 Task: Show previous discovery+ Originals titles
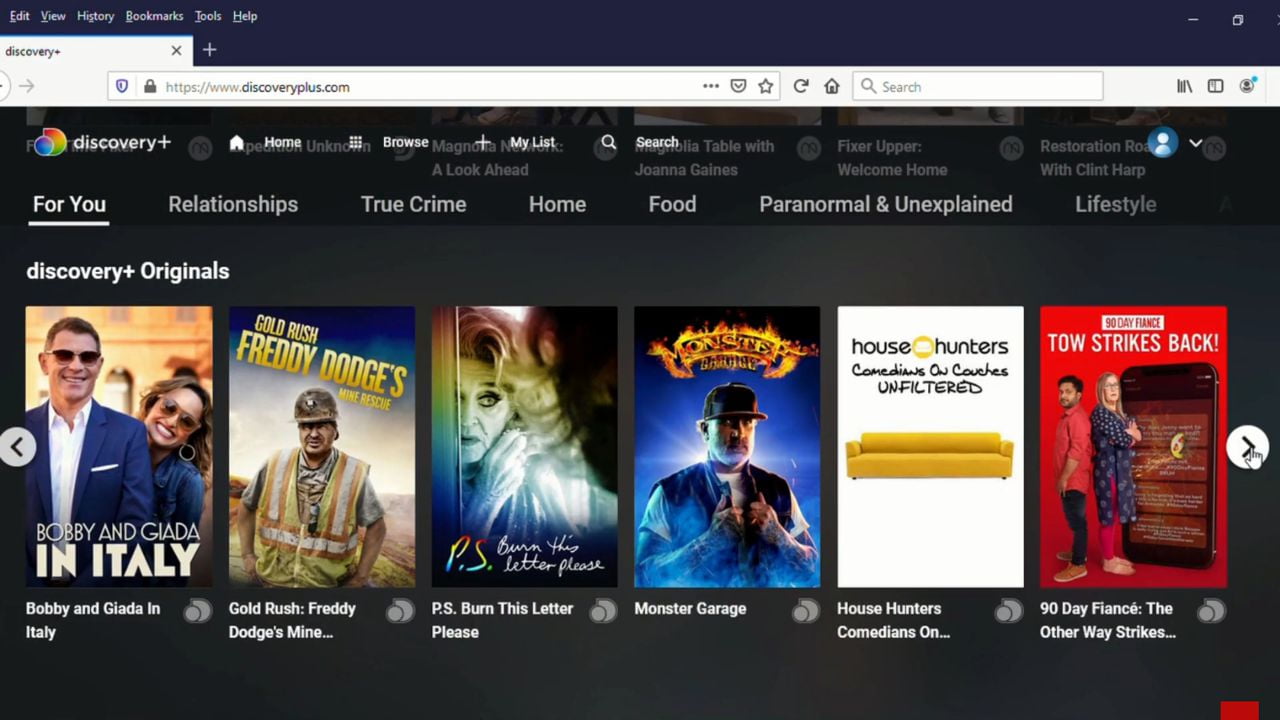(17, 447)
